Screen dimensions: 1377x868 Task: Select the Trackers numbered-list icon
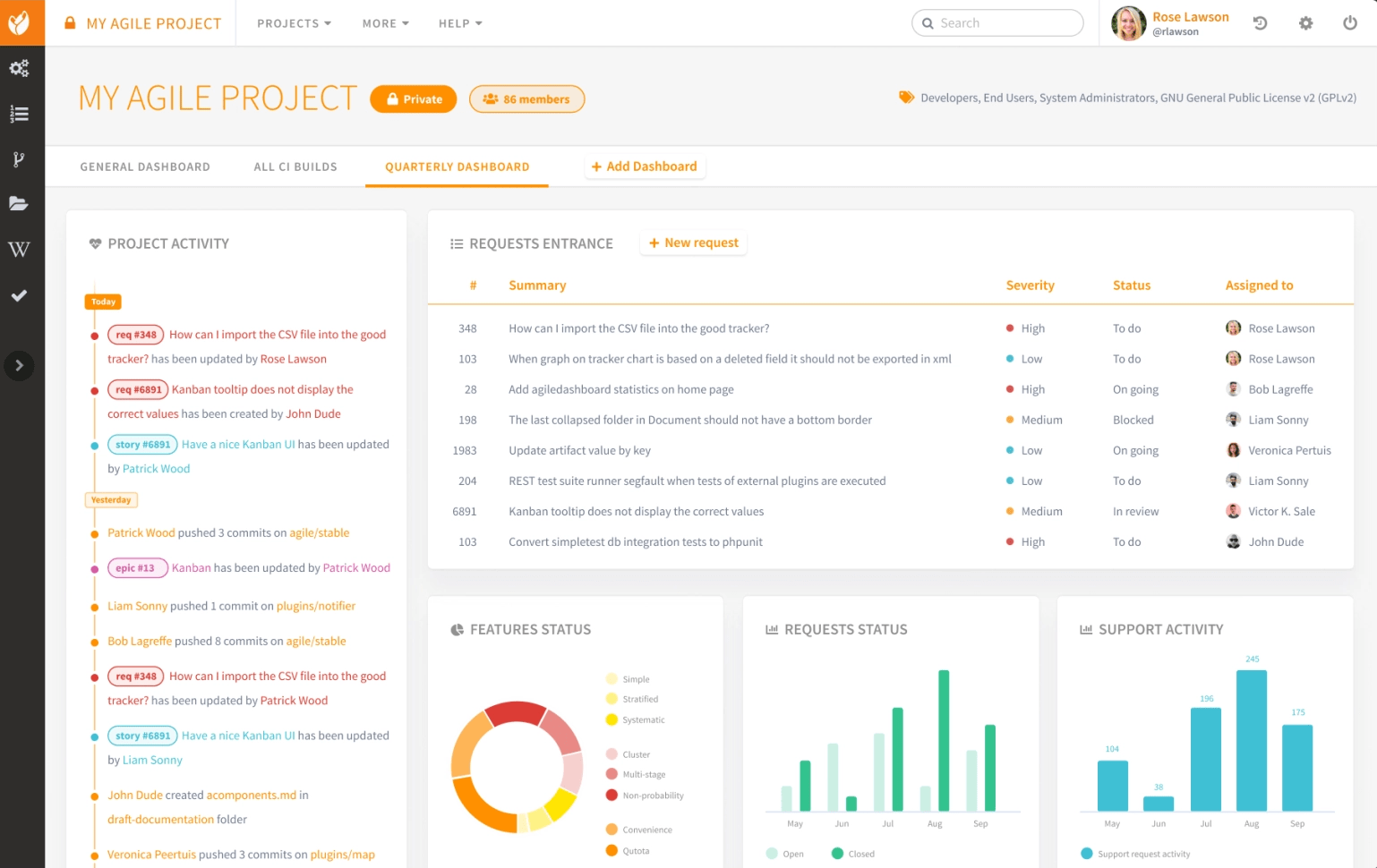[19, 114]
